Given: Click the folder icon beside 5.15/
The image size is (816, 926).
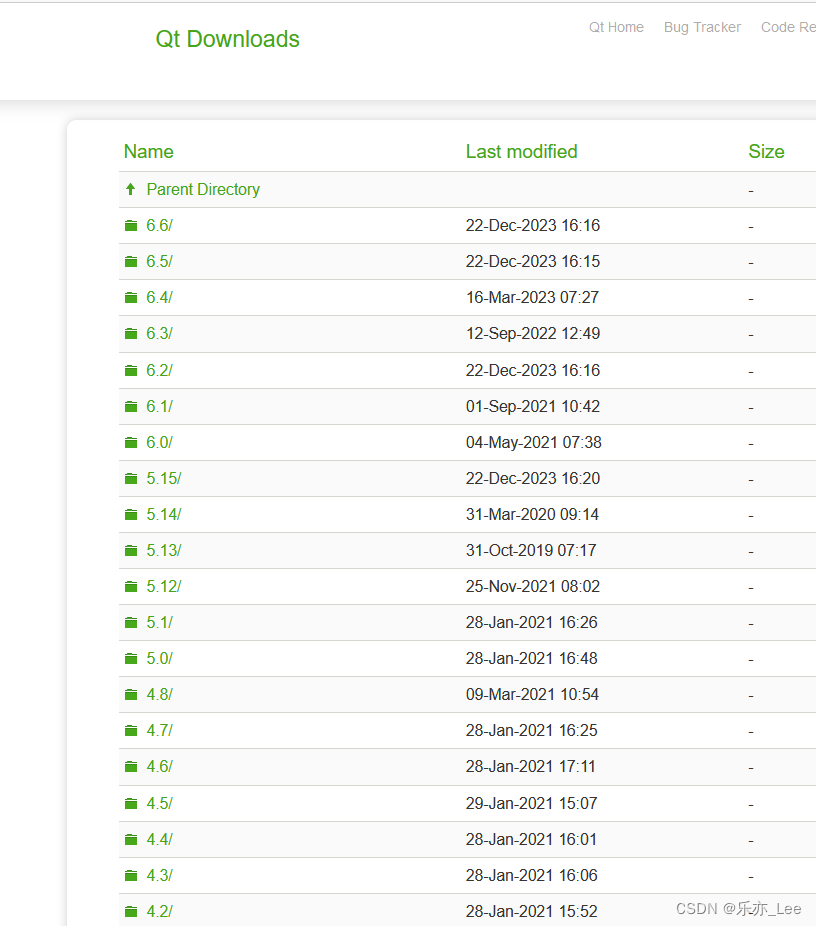Looking at the screenshot, I should tap(131, 479).
